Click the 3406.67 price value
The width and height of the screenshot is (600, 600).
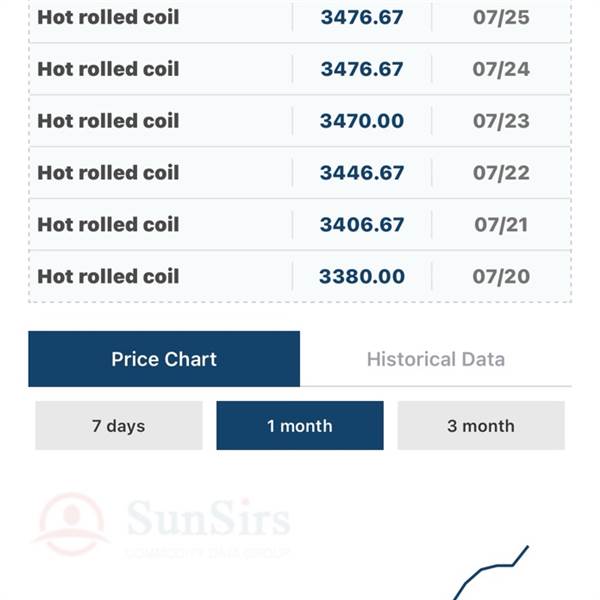click(362, 225)
